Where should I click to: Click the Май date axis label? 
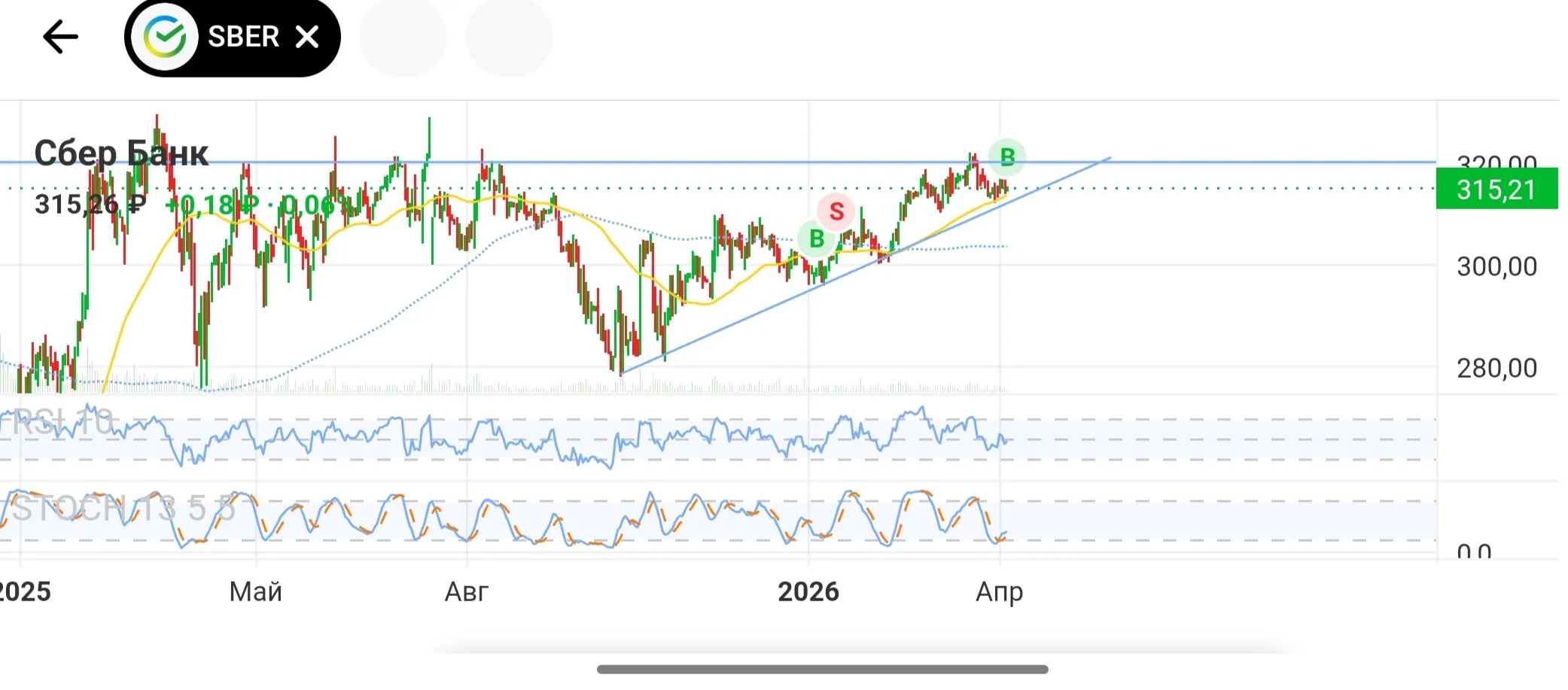pyautogui.click(x=256, y=592)
